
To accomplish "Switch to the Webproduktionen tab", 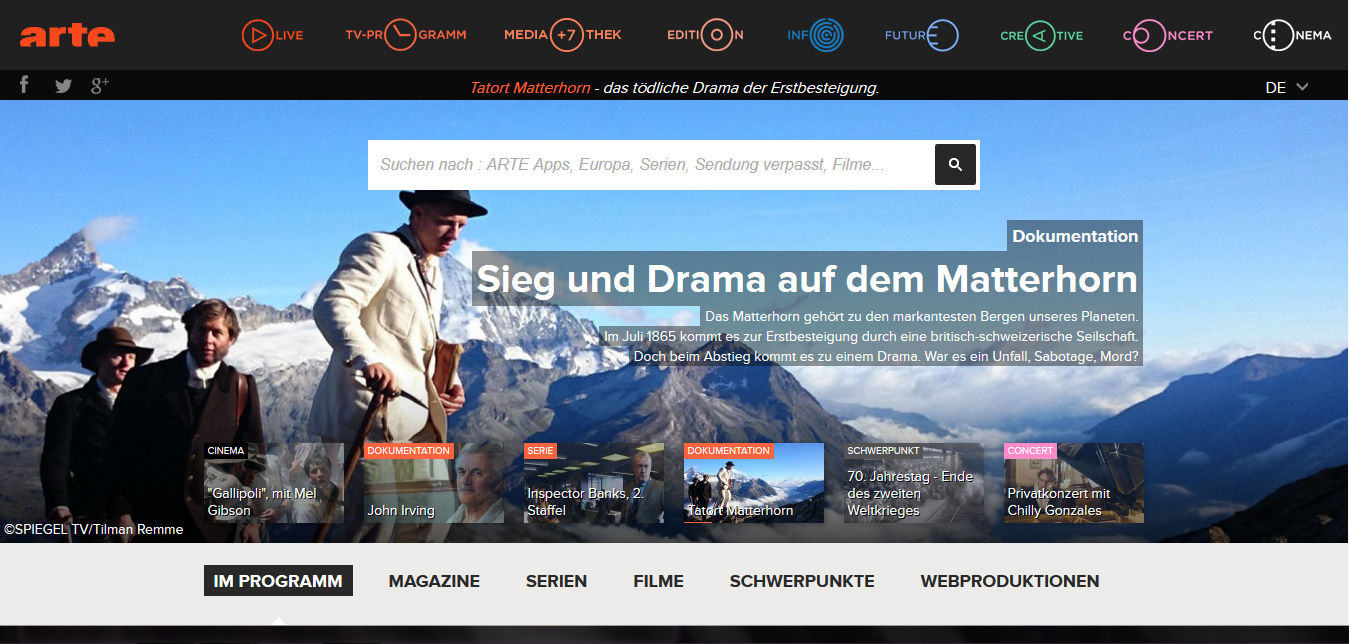I will tap(1010, 581).
